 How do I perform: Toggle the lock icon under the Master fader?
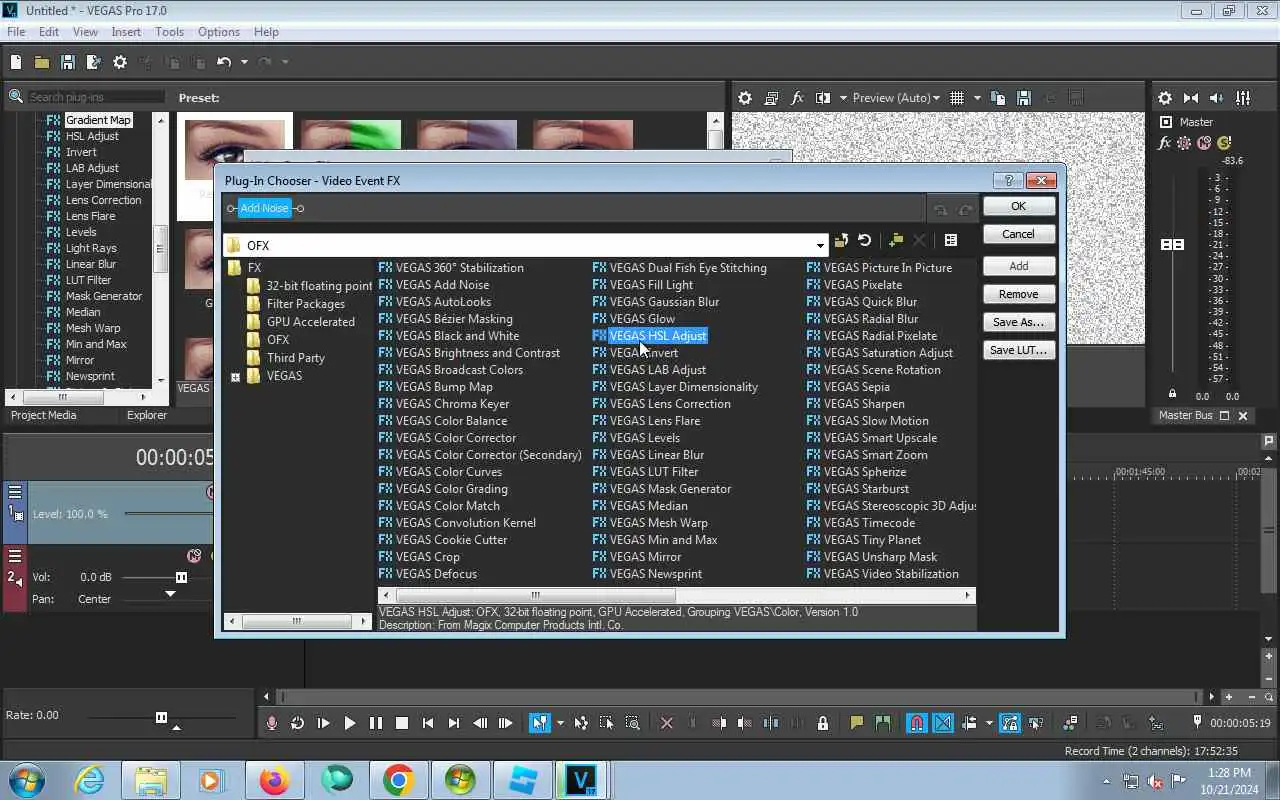1173,393
